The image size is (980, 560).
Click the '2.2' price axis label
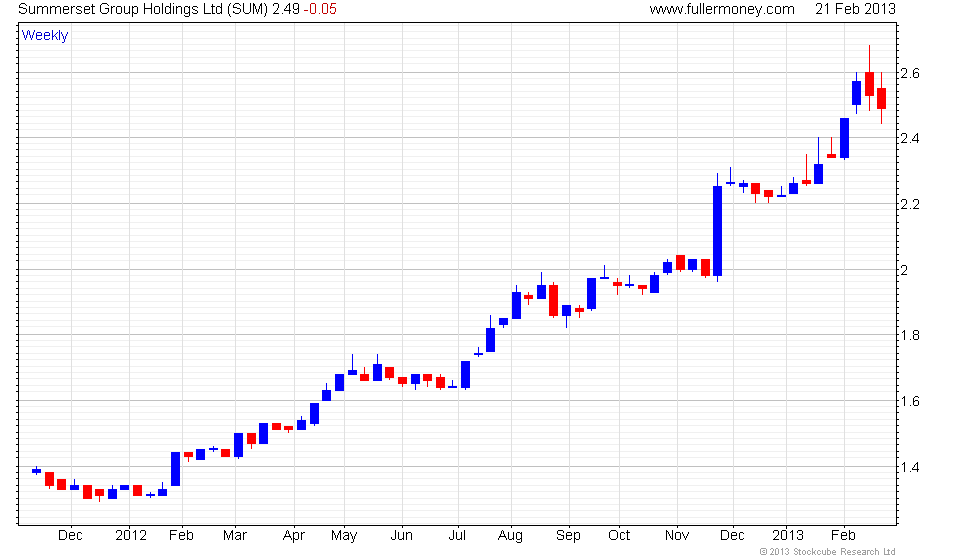tap(910, 204)
